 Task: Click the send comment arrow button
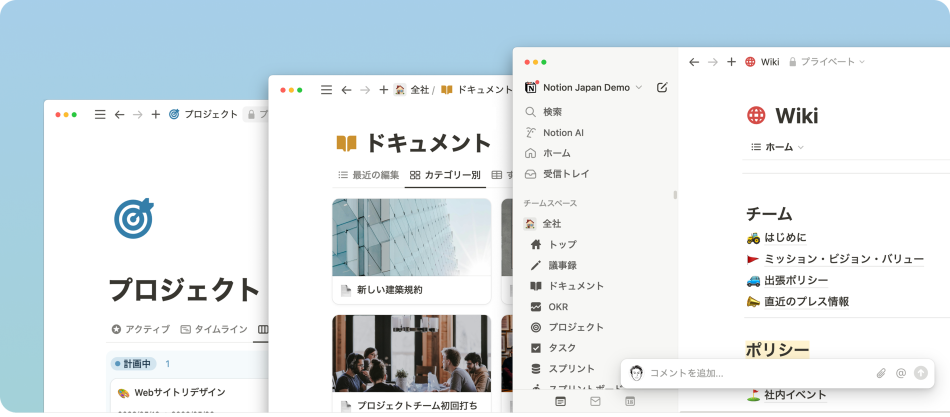(921, 373)
